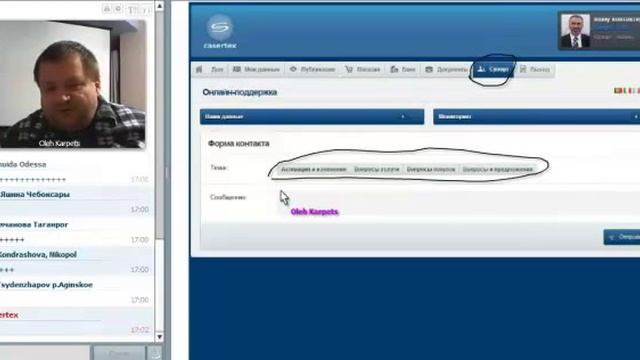Expand the right-hand blue panel header

536,117
